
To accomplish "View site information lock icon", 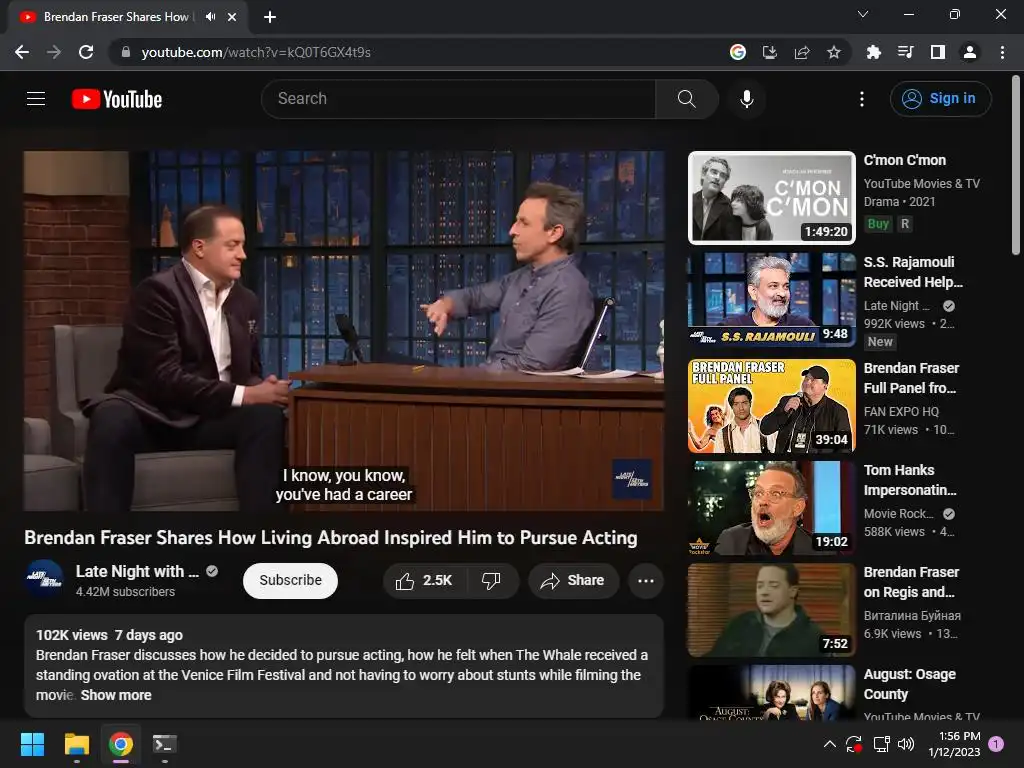I will click(x=125, y=52).
